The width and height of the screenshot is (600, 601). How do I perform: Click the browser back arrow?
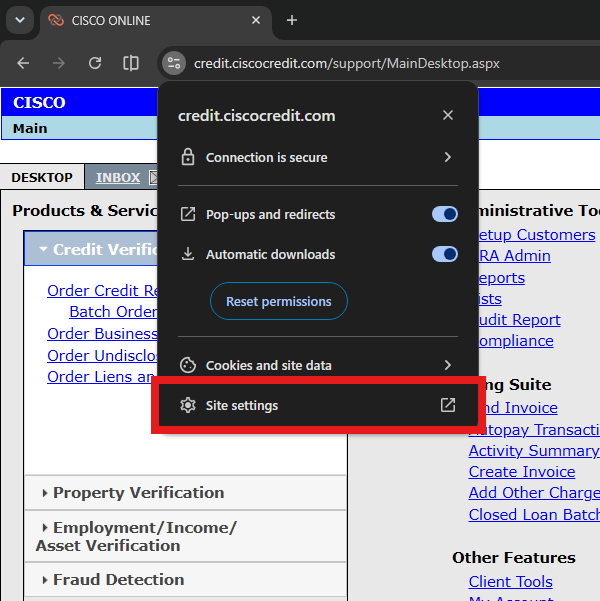23,63
